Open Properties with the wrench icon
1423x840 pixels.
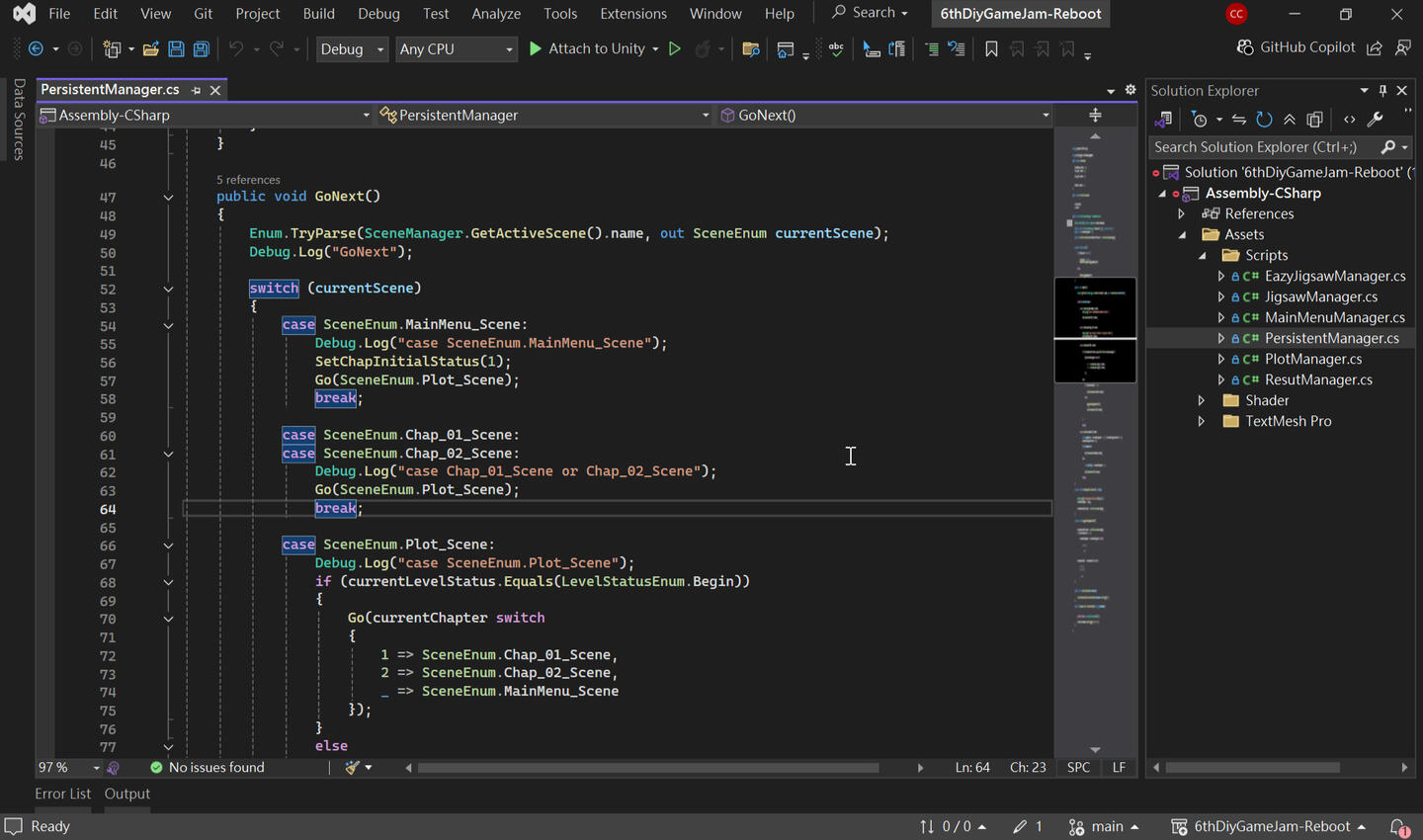pos(1375,120)
